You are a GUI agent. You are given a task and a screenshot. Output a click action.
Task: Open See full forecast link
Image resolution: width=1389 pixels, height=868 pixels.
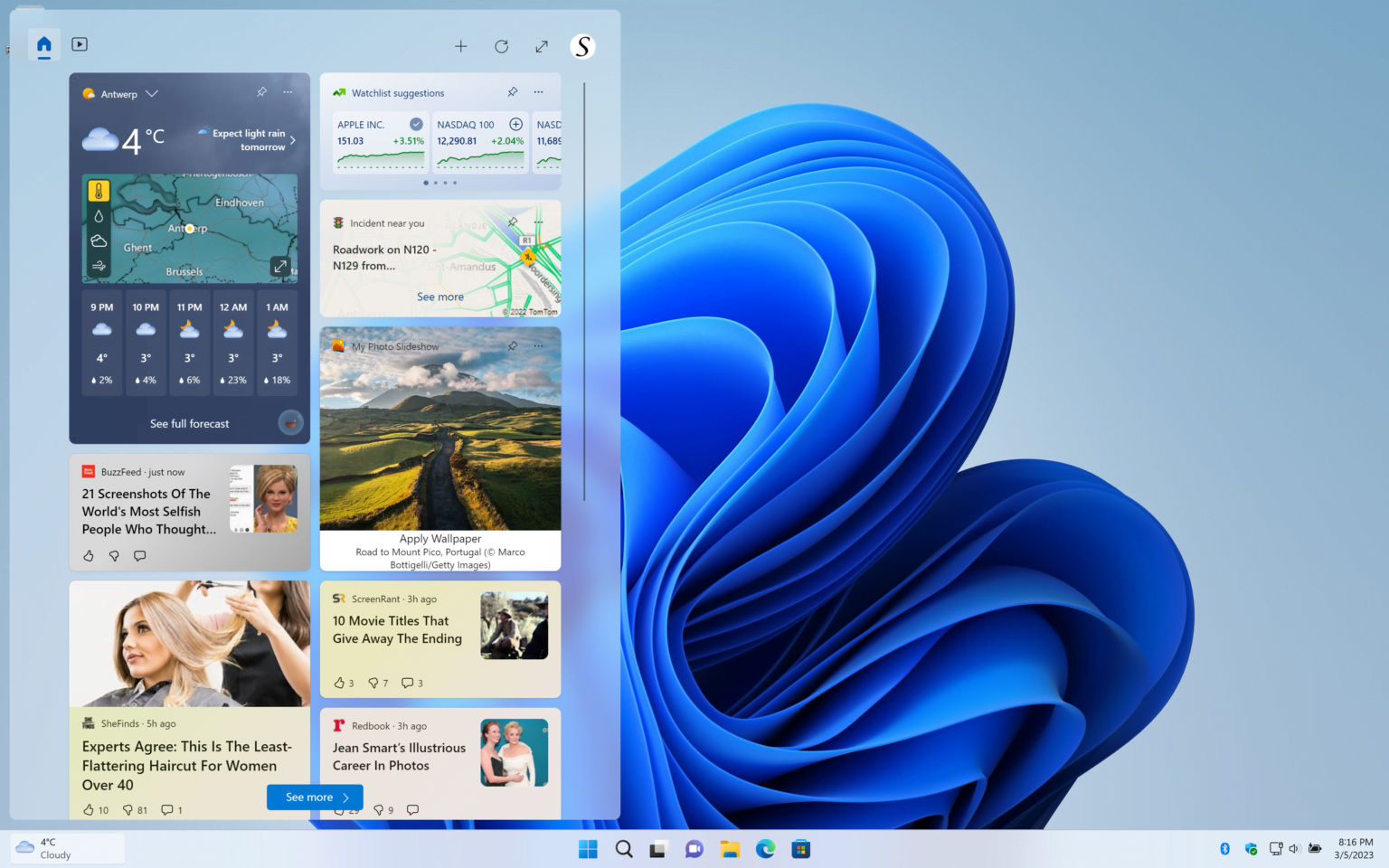coord(188,423)
